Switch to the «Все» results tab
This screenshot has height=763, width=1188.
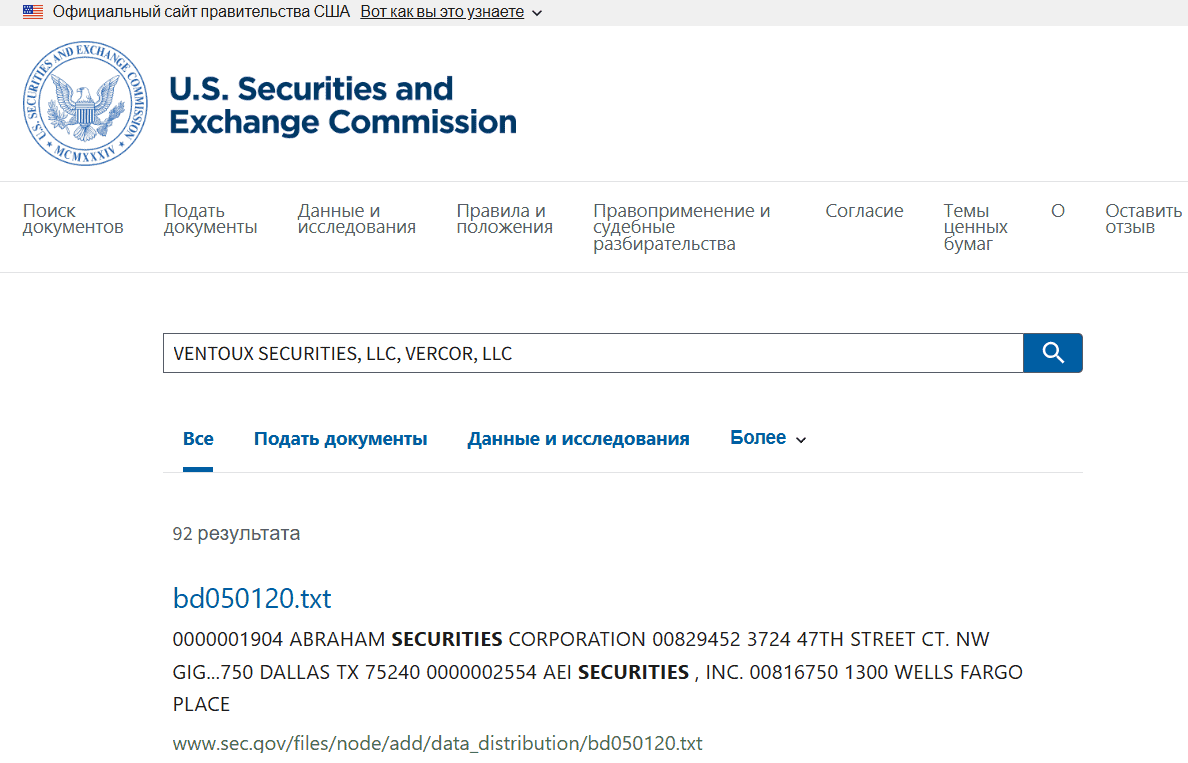[x=198, y=437]
